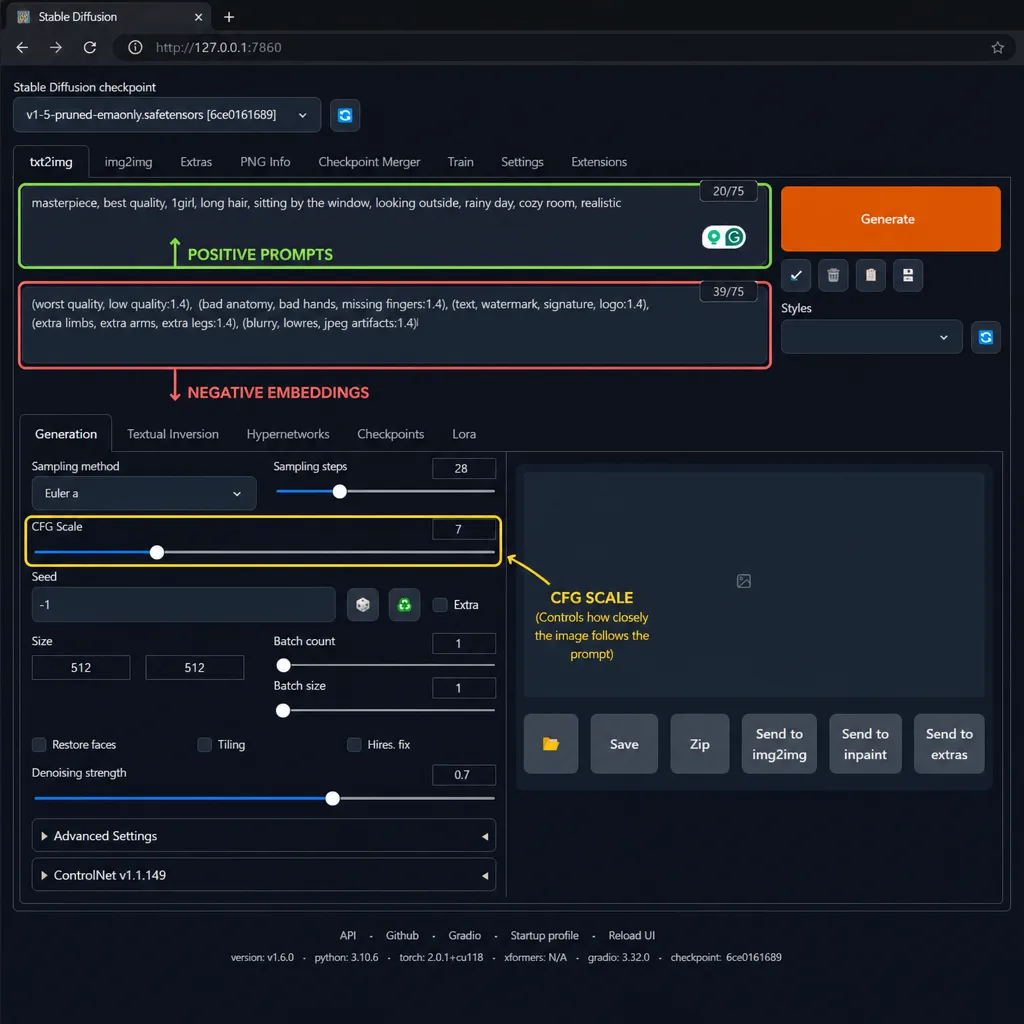This screenshot has height=1024, width=1024.
Task: Open the Styles dropdown
Action: point(871,337)
